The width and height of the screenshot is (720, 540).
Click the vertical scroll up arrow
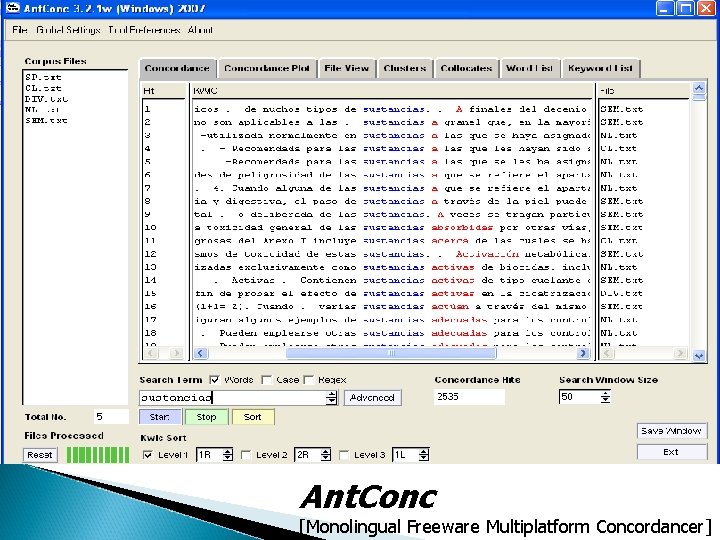tap(699, 88)
